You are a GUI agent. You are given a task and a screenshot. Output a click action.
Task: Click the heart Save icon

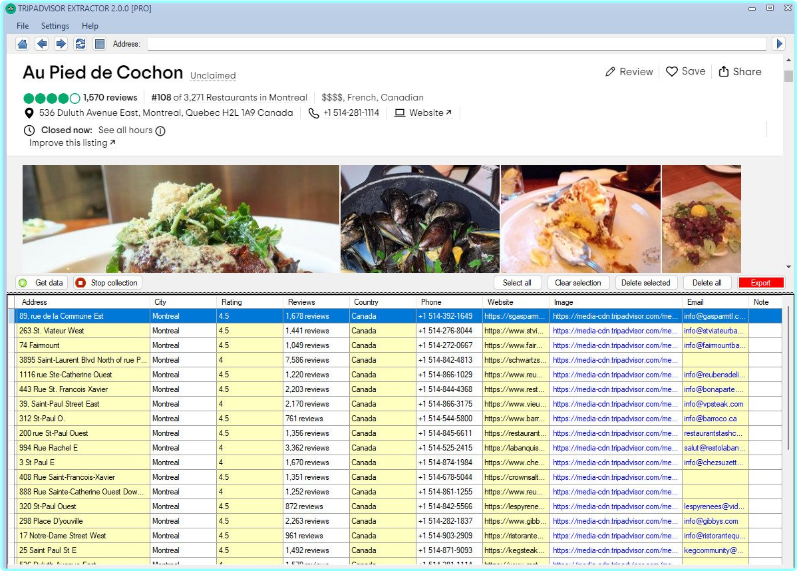[x=671, y=72]
